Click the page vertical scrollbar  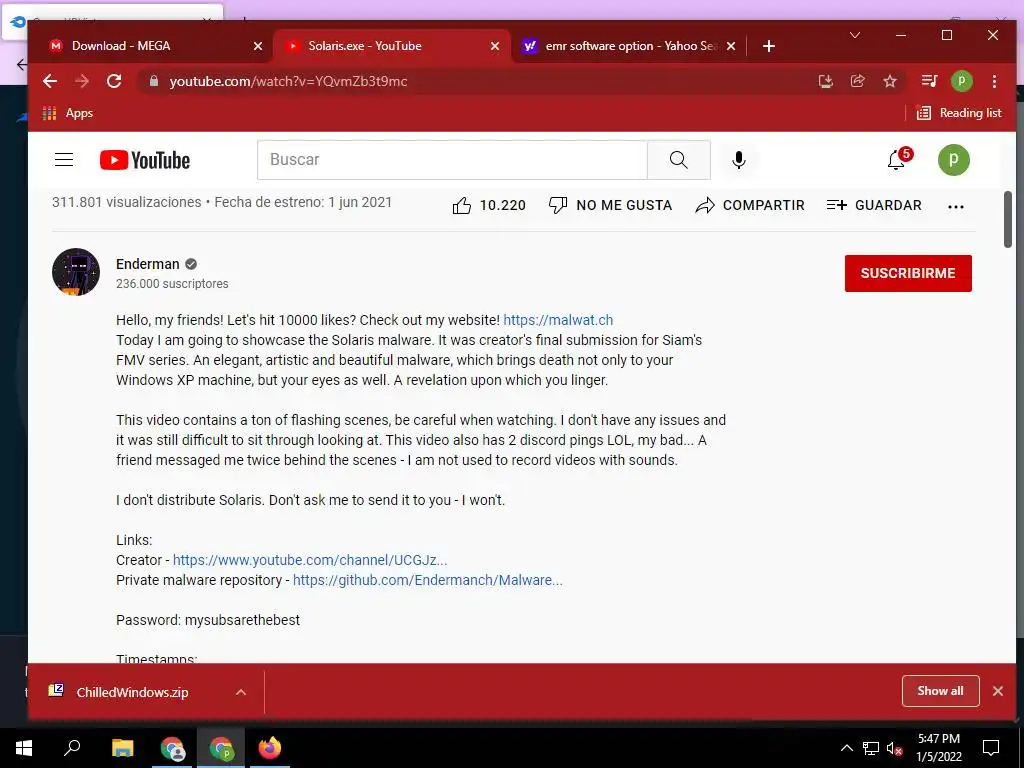click(1008, 219)
